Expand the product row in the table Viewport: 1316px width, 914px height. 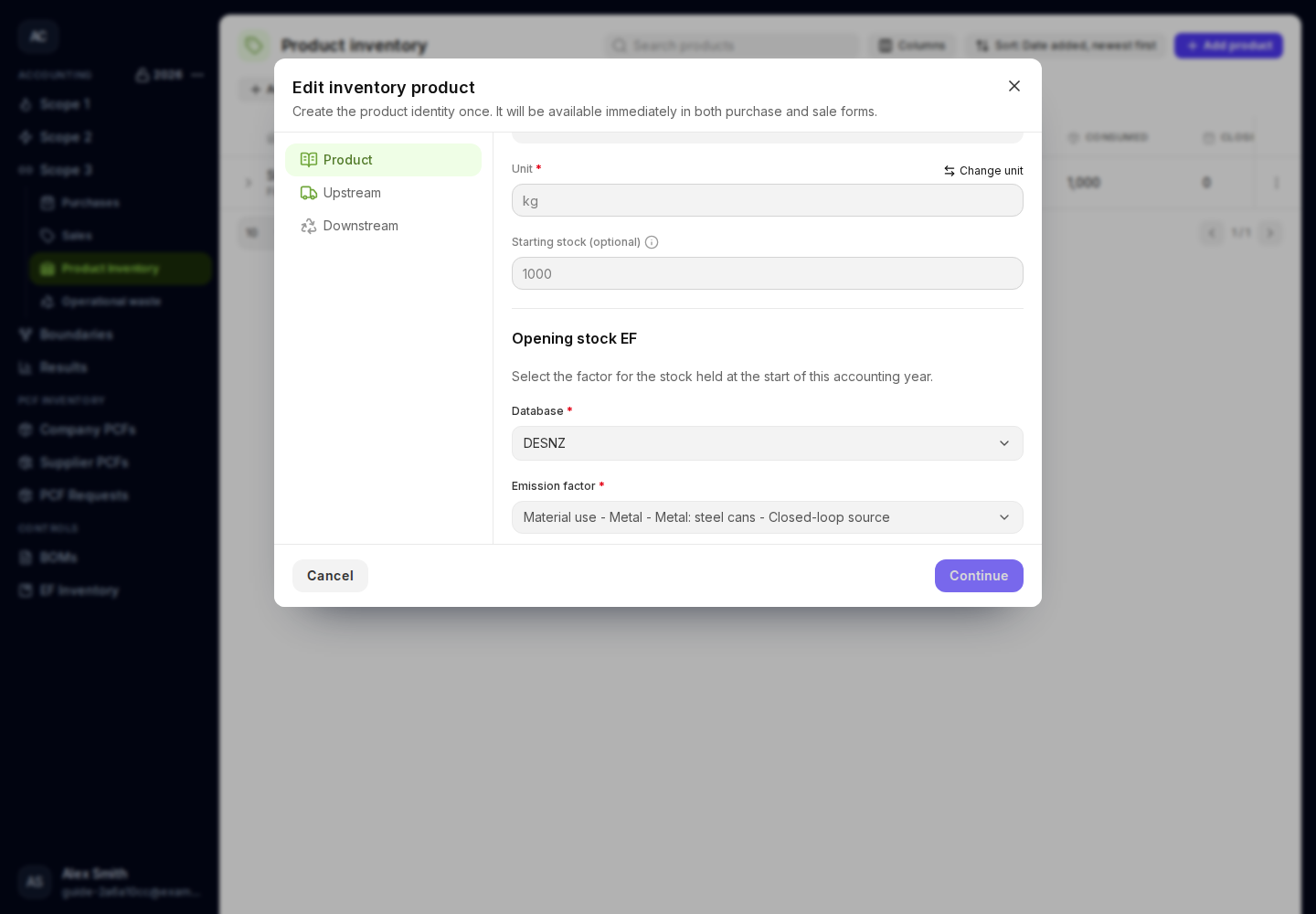[x=249, y=183]
